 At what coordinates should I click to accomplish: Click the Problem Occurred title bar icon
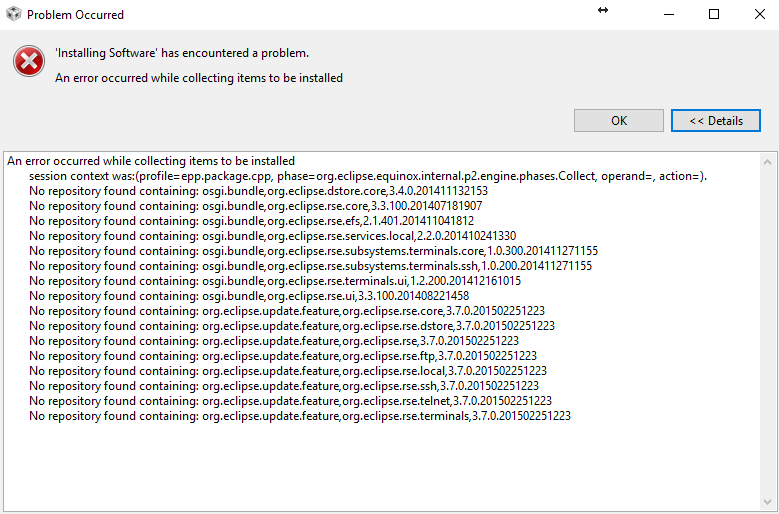tap(13, 15)
